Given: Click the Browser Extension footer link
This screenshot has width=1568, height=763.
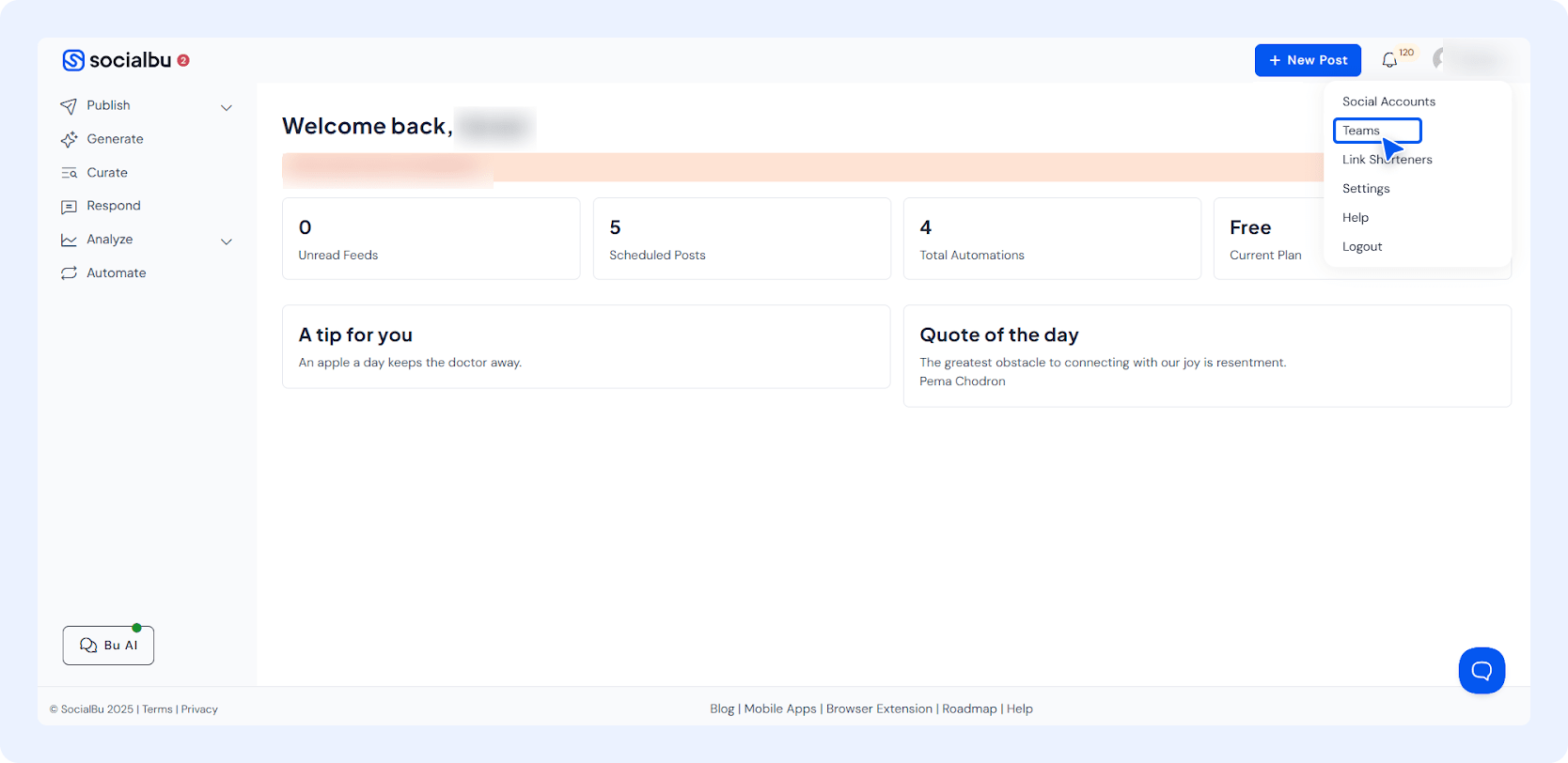Looking at the screenshot, I should tap(879, 708).
